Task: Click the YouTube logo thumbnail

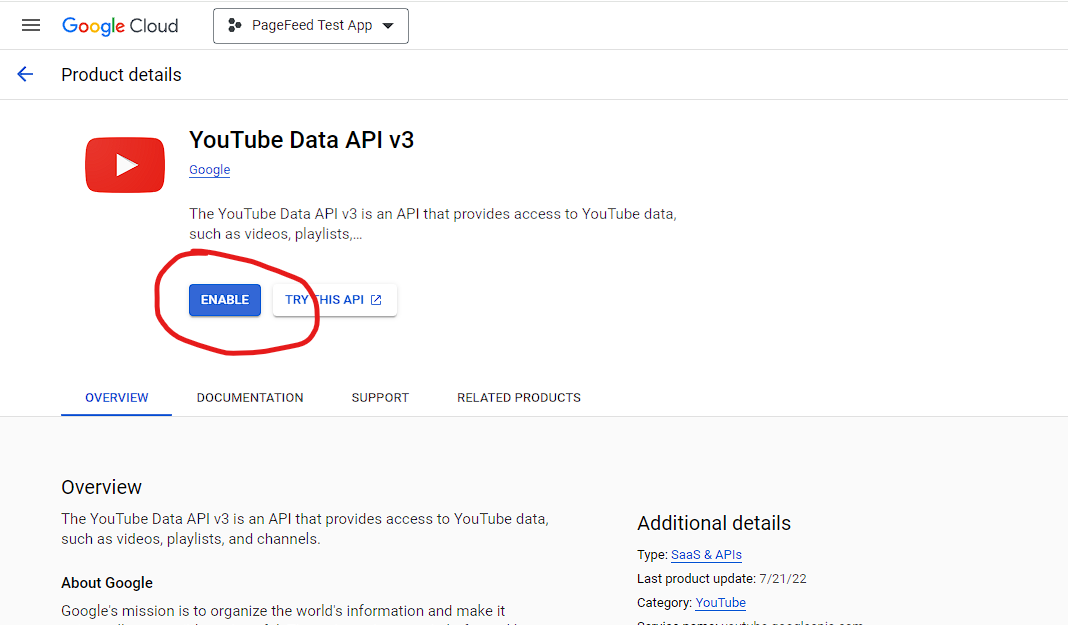Action: (125, 165)
